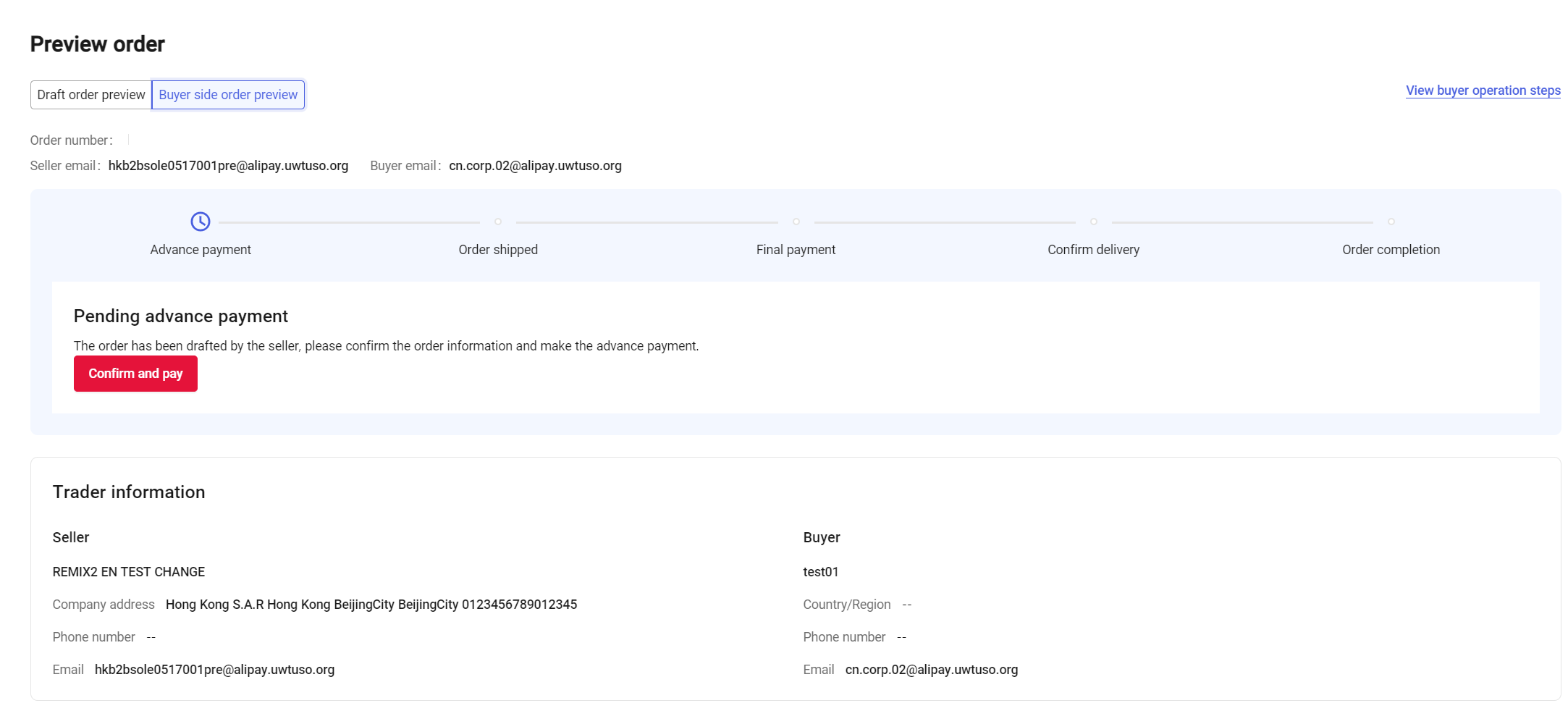1568x711 pixels.
Task: Click the Seller heading under Trader information
Action: point(70,537)
